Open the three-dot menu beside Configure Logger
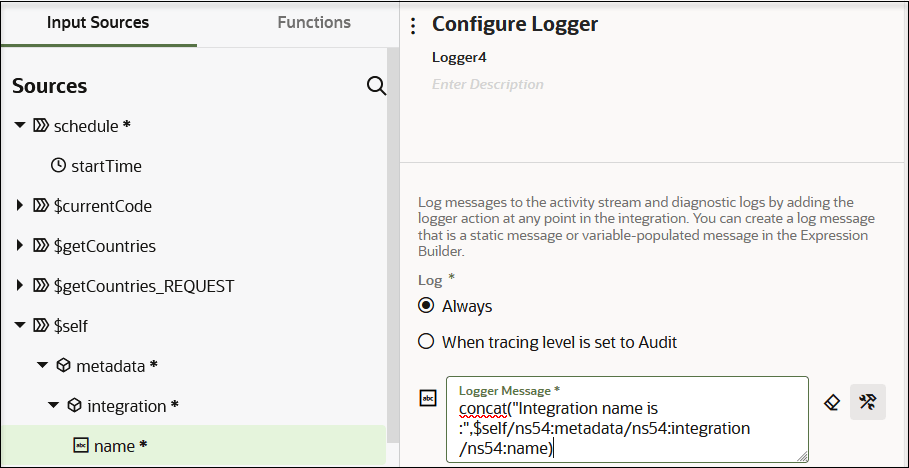 [x=413, y=26]
